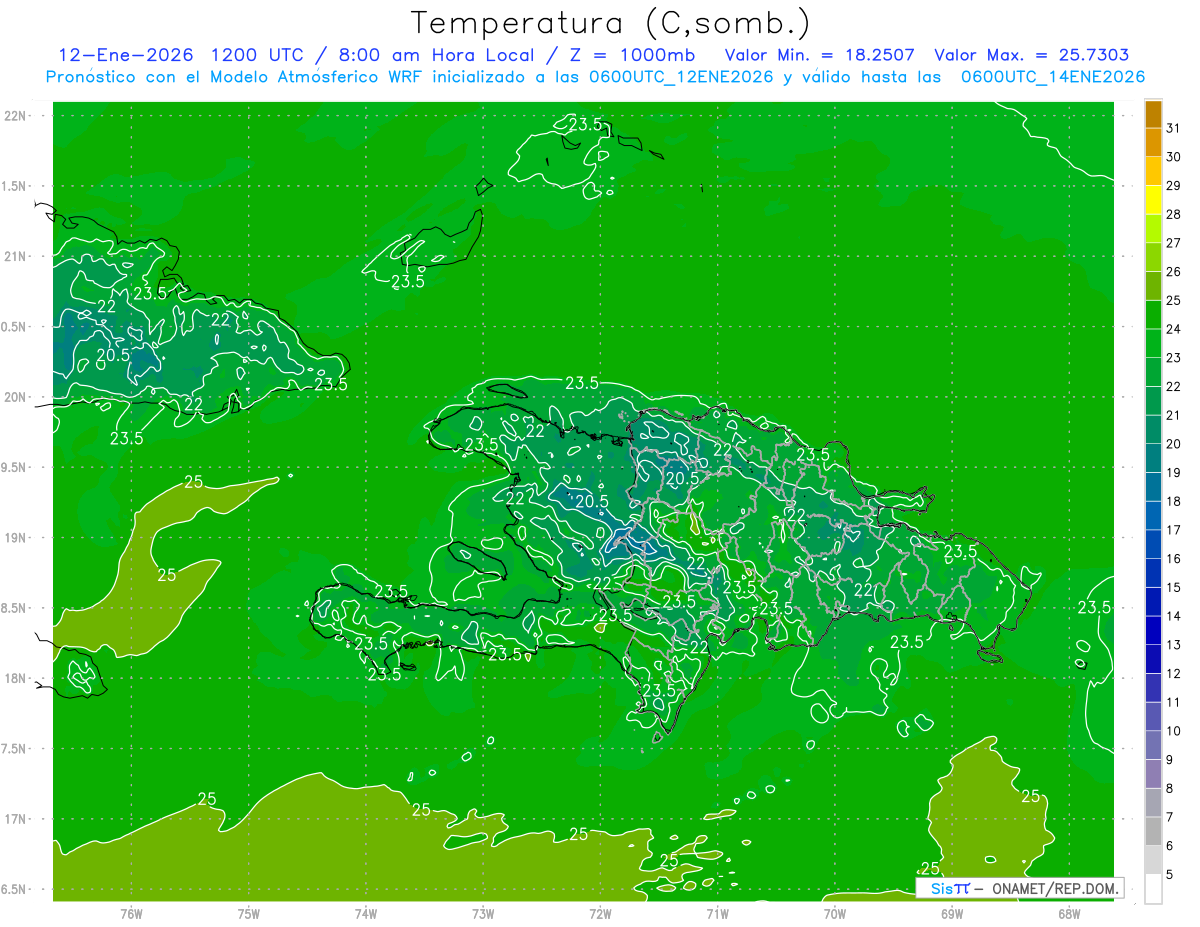Click the '0600UTC_14ENE2026' valid-until time text

[1053, 77]
